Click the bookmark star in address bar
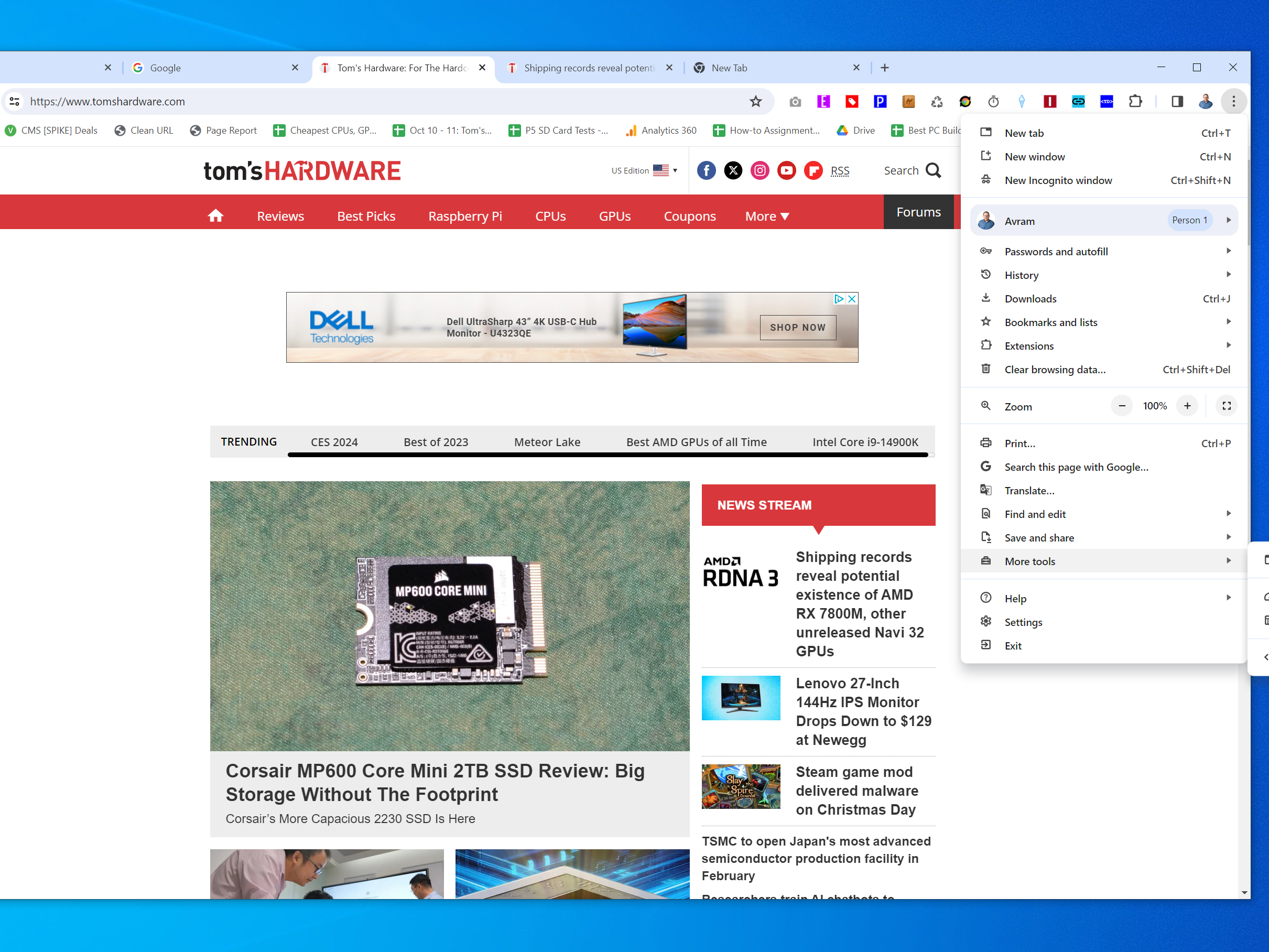This screenshot has height=952, width=1269. coord(755,102)
